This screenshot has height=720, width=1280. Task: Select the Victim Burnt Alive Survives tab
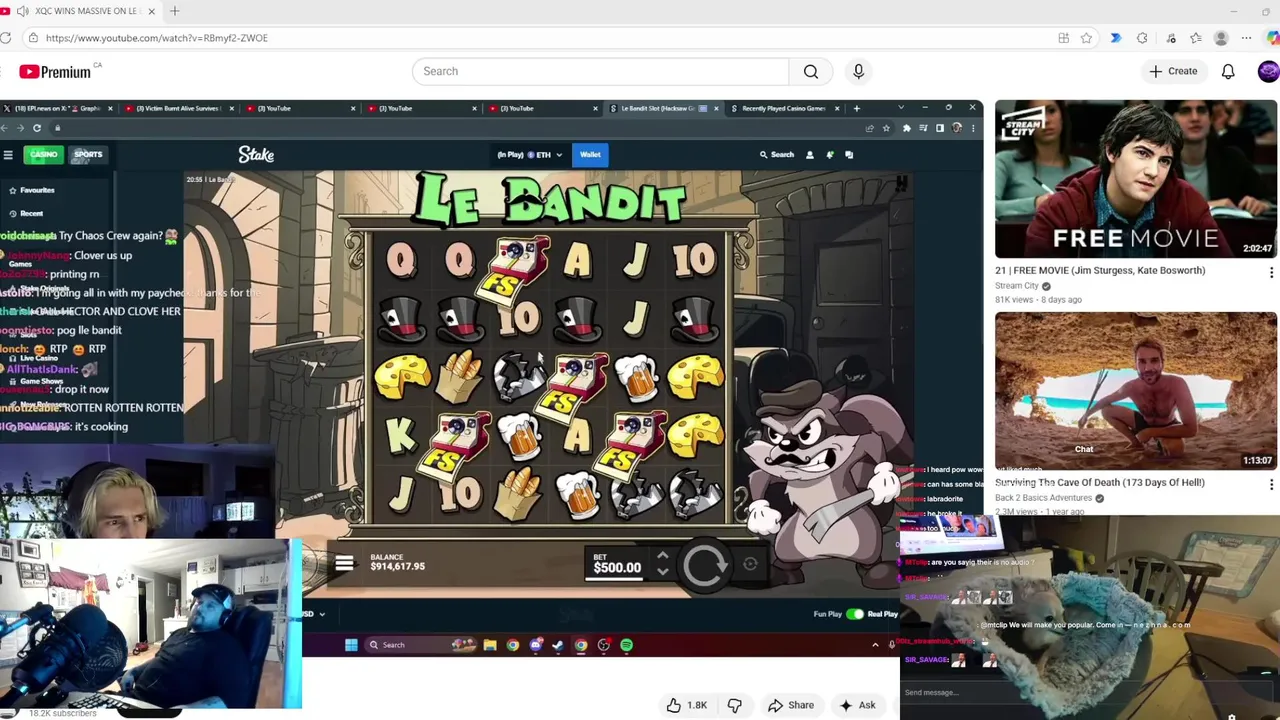coord(177,108)
